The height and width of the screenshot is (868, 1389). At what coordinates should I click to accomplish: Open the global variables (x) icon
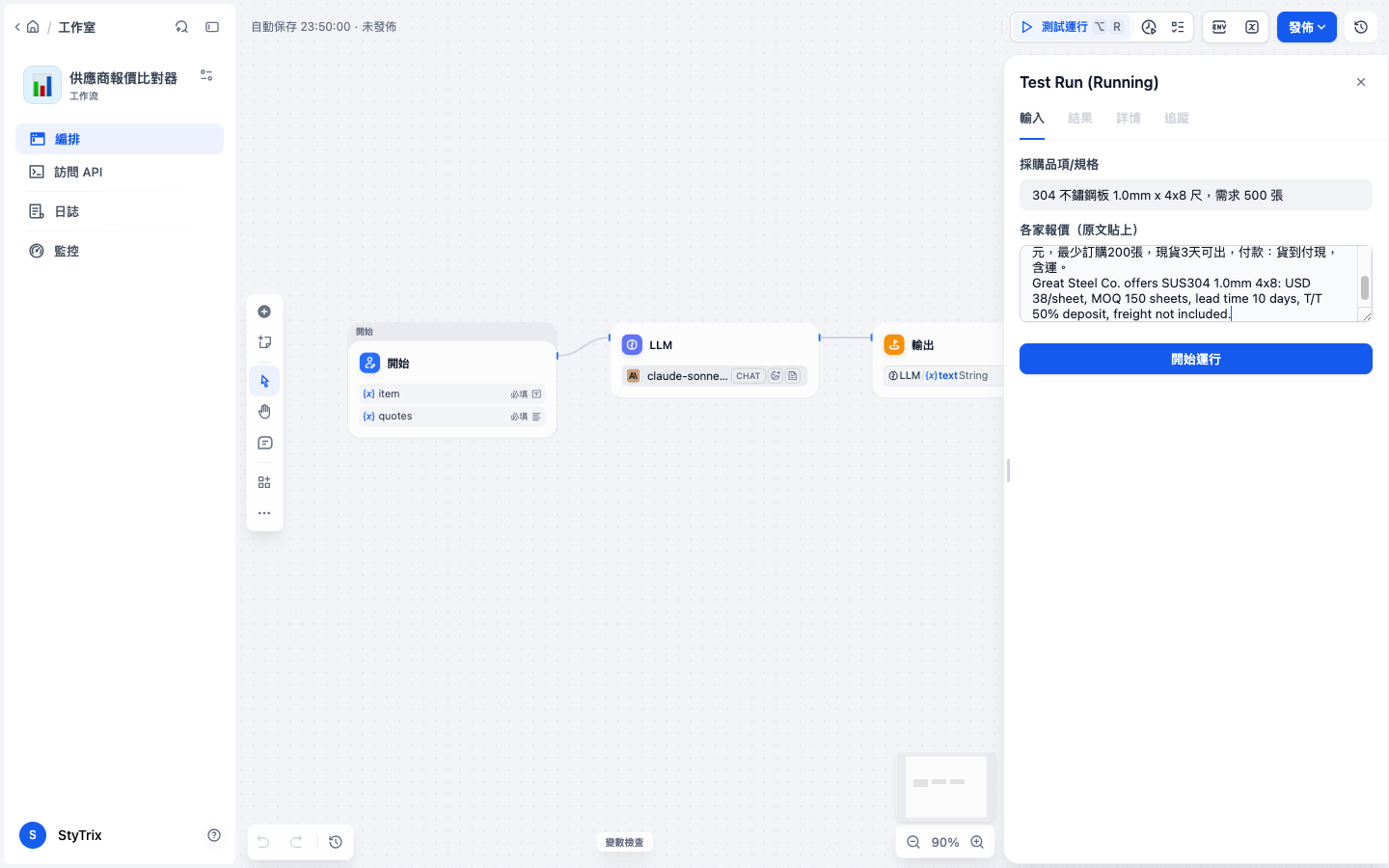click(x=1252, y=27)
